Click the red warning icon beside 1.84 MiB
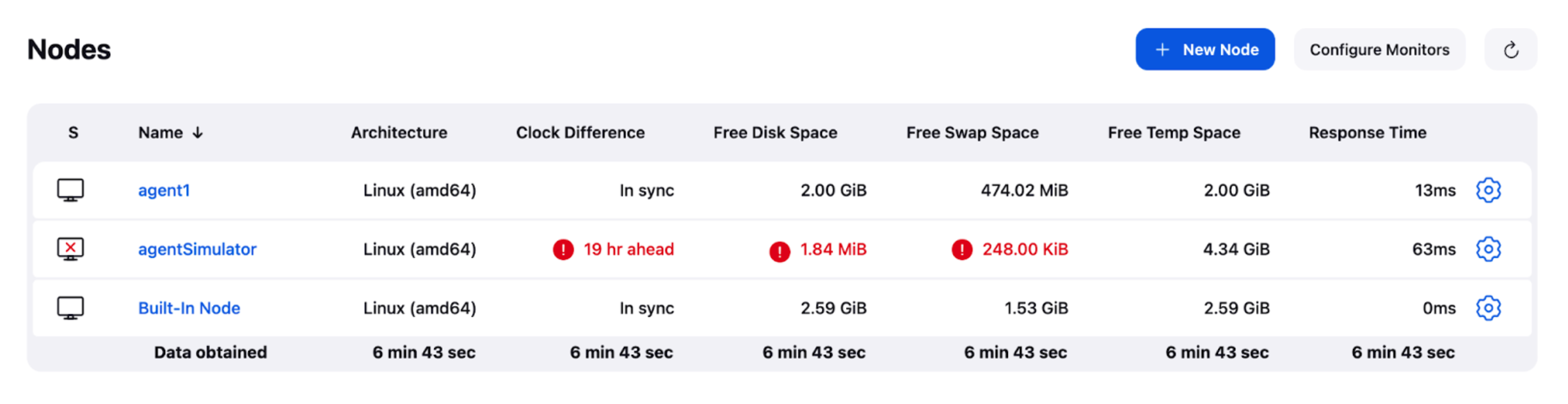This screenshot has width=1568, height=404. [780, 251]
